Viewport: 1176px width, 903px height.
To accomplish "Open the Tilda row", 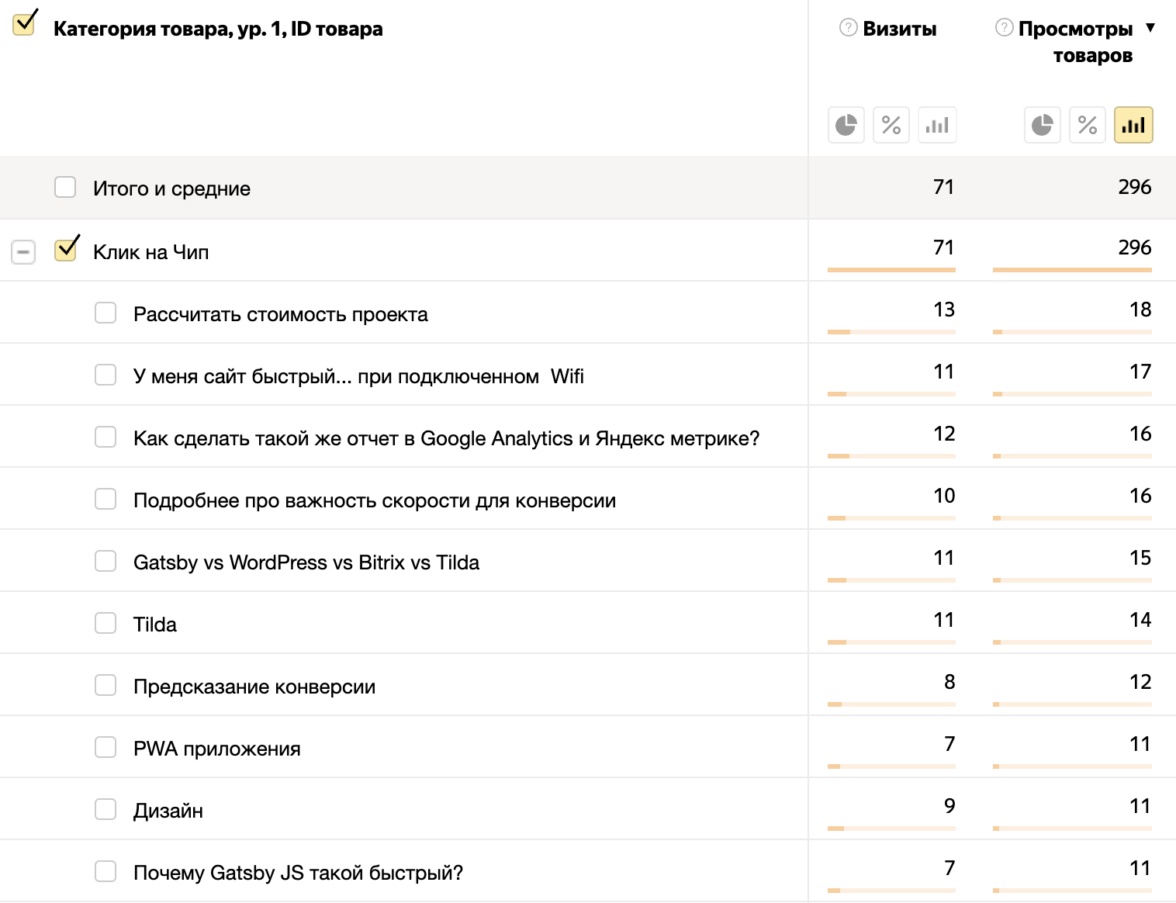I will 155,624.
